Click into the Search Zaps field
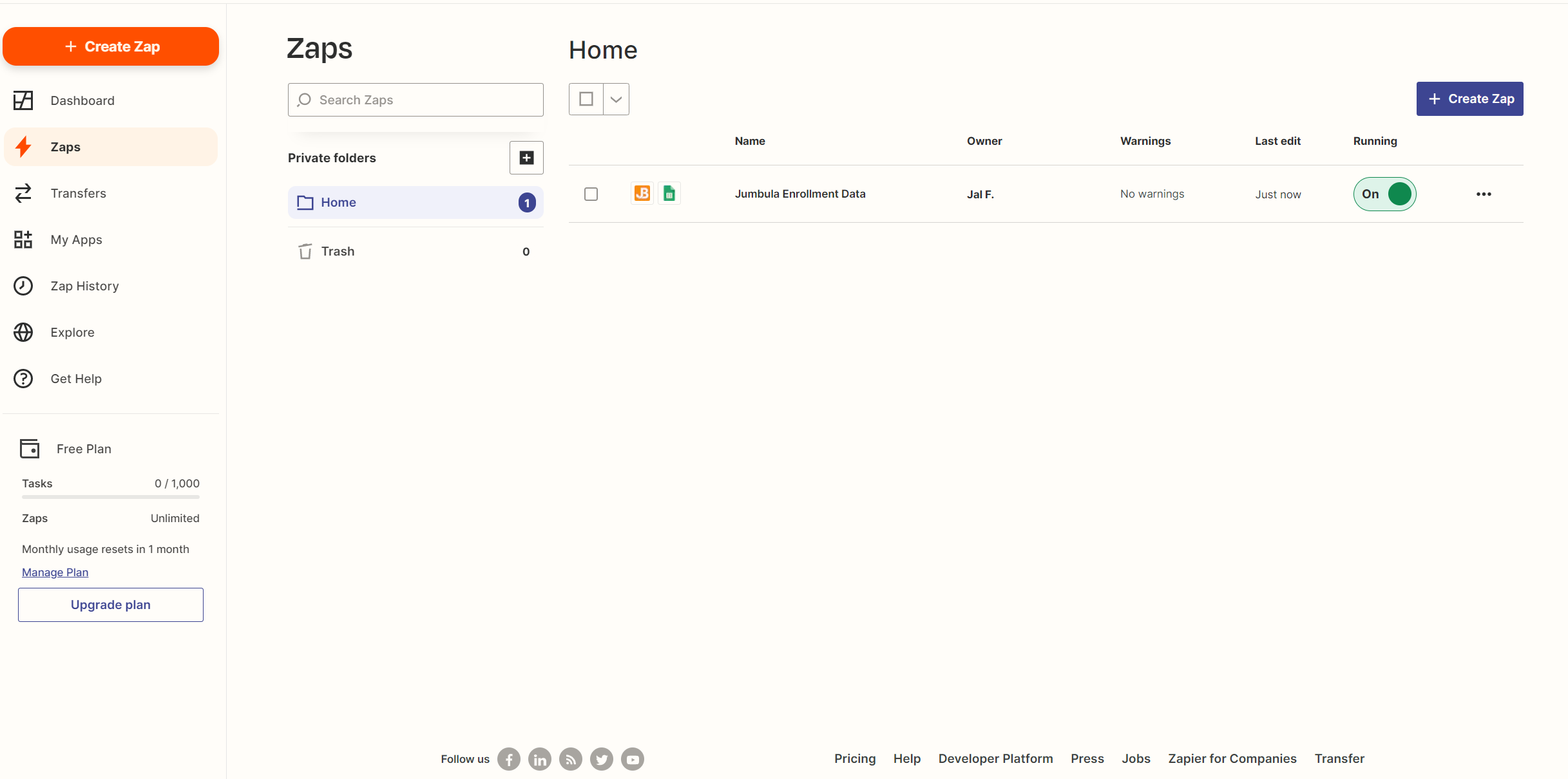Viewport: 1568px width, 779px height. point(416,100)
